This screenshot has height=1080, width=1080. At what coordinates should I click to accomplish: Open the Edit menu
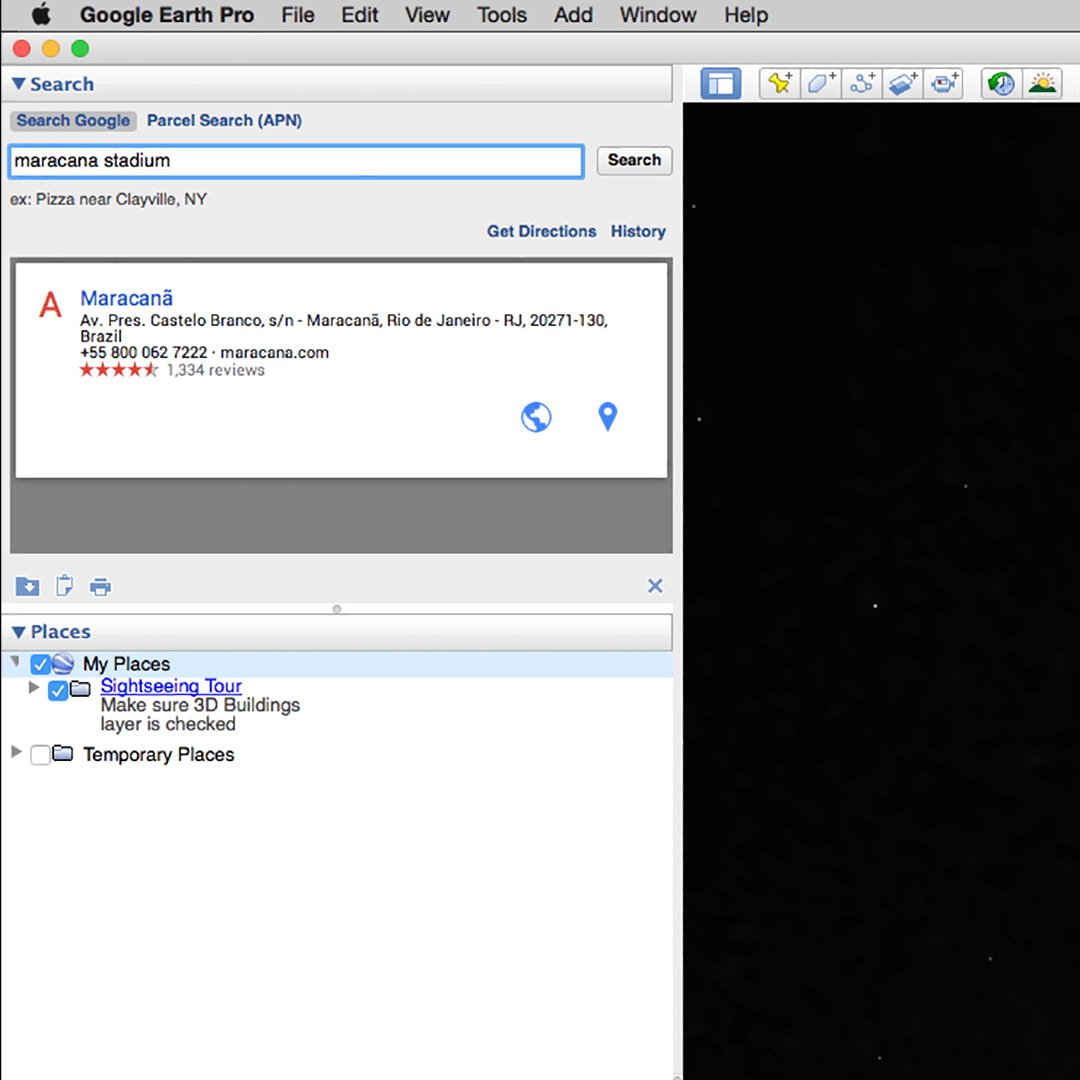(360, 14)
